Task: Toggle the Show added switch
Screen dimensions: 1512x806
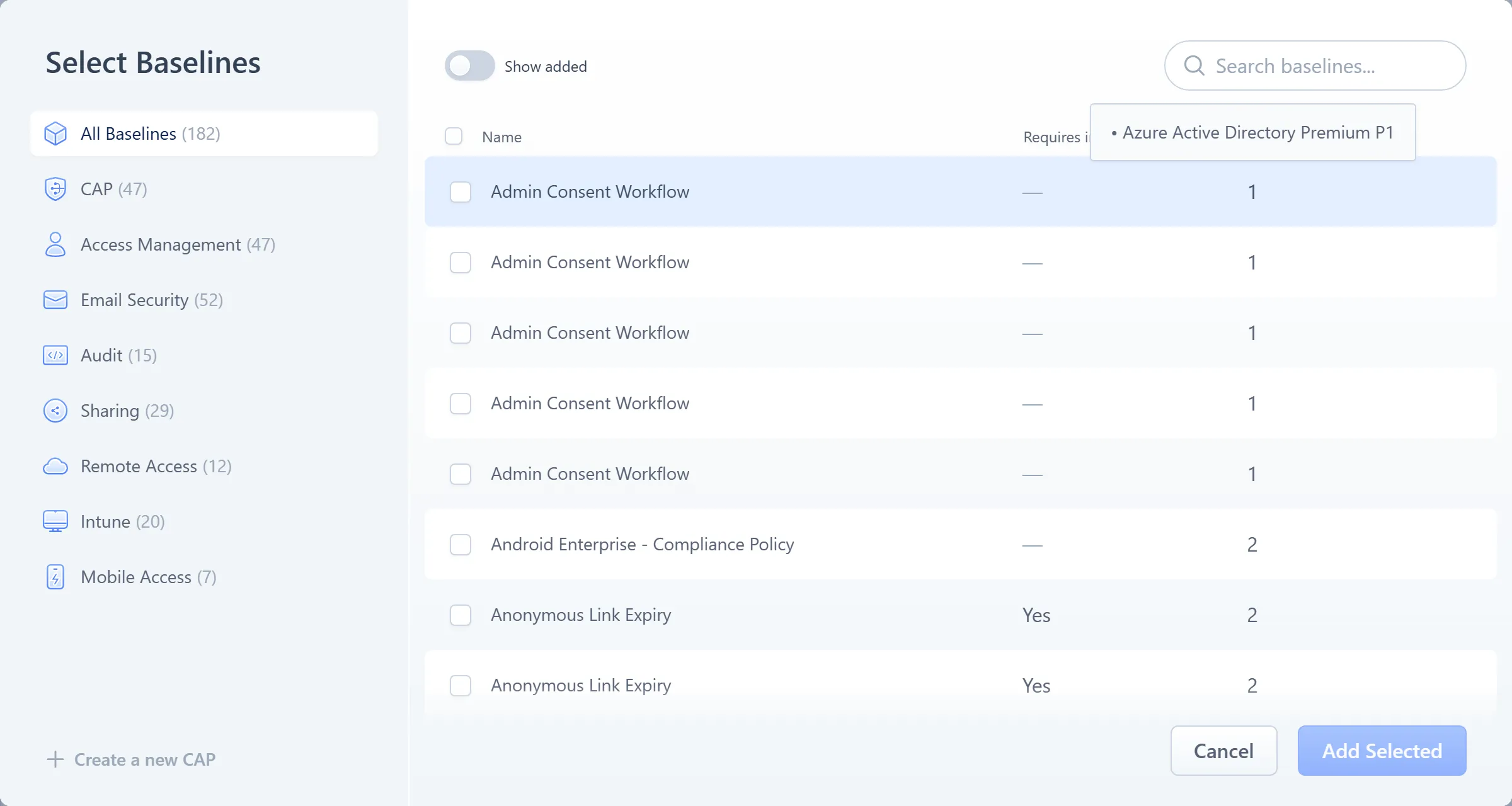Action: [x=469, y=65]
